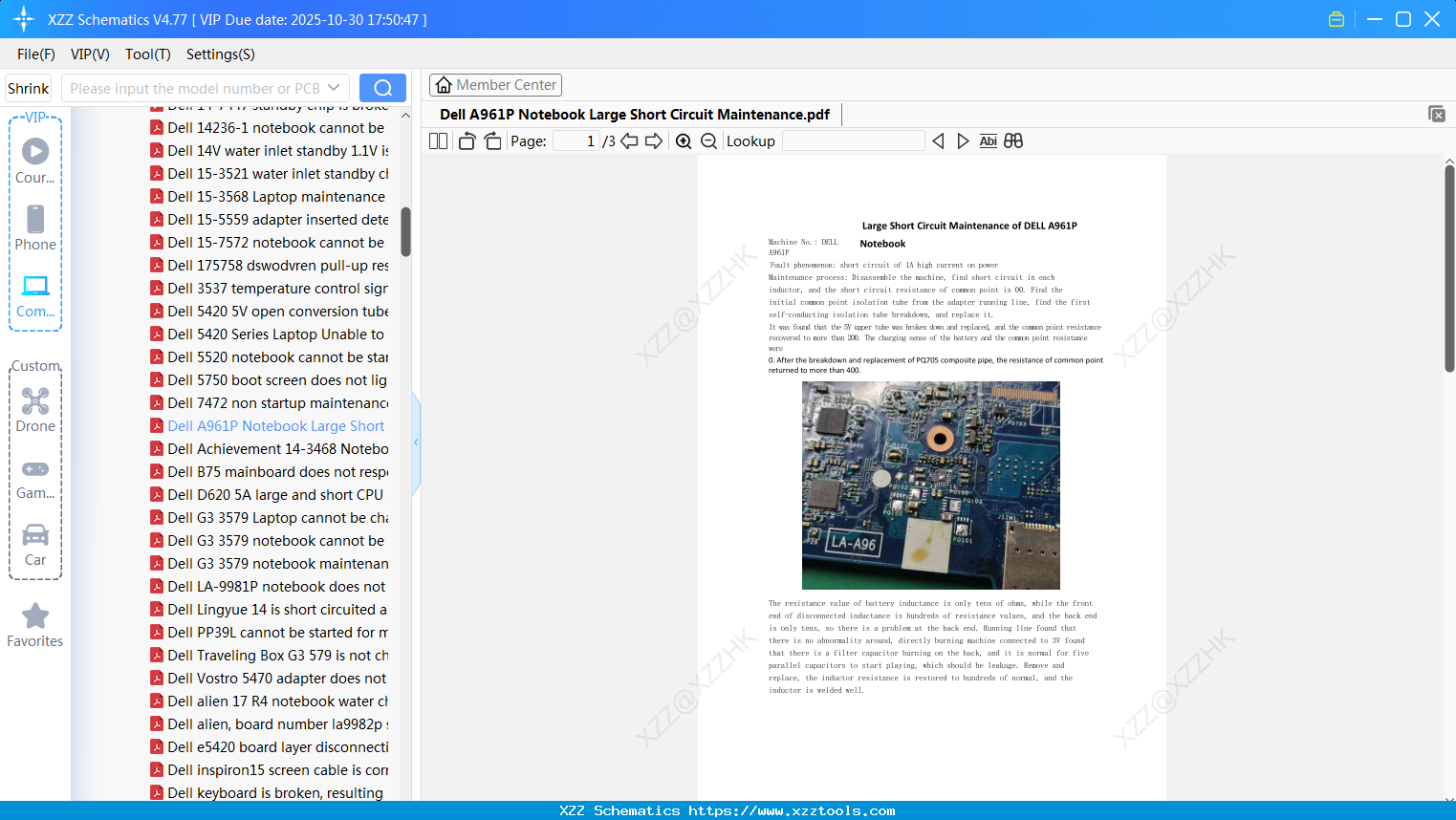
Task: Open the Course category in sidebar
Action: (x=35, y=162)
